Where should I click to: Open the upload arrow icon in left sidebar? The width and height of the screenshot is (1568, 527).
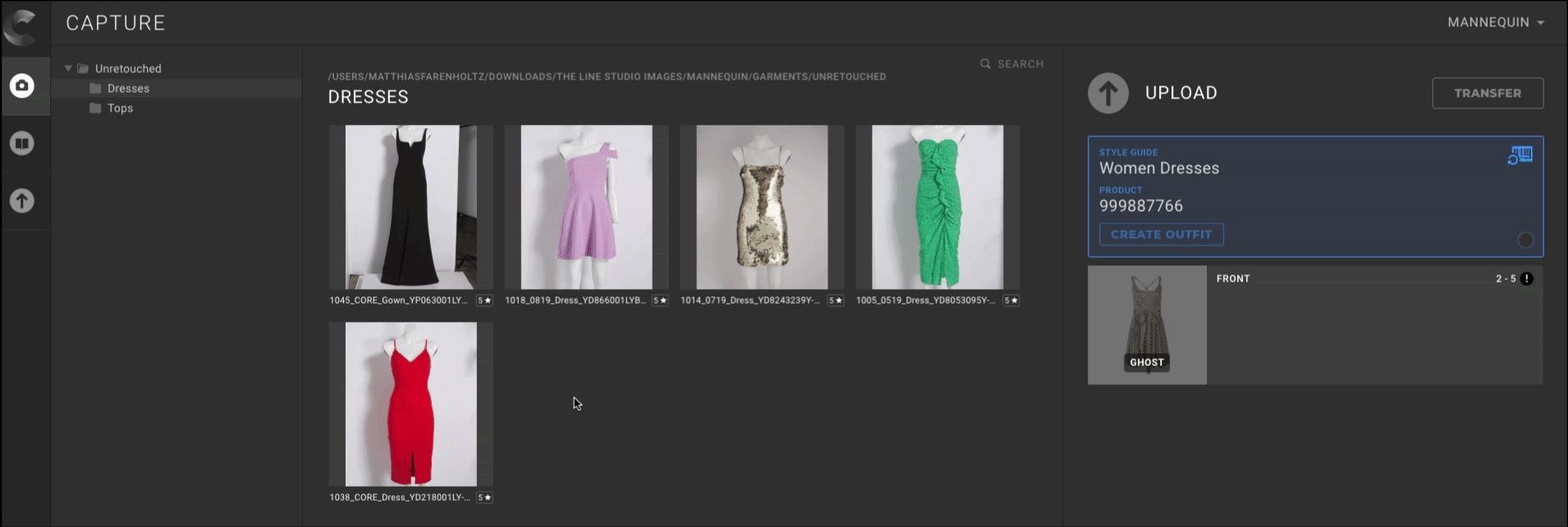[22, 201]
